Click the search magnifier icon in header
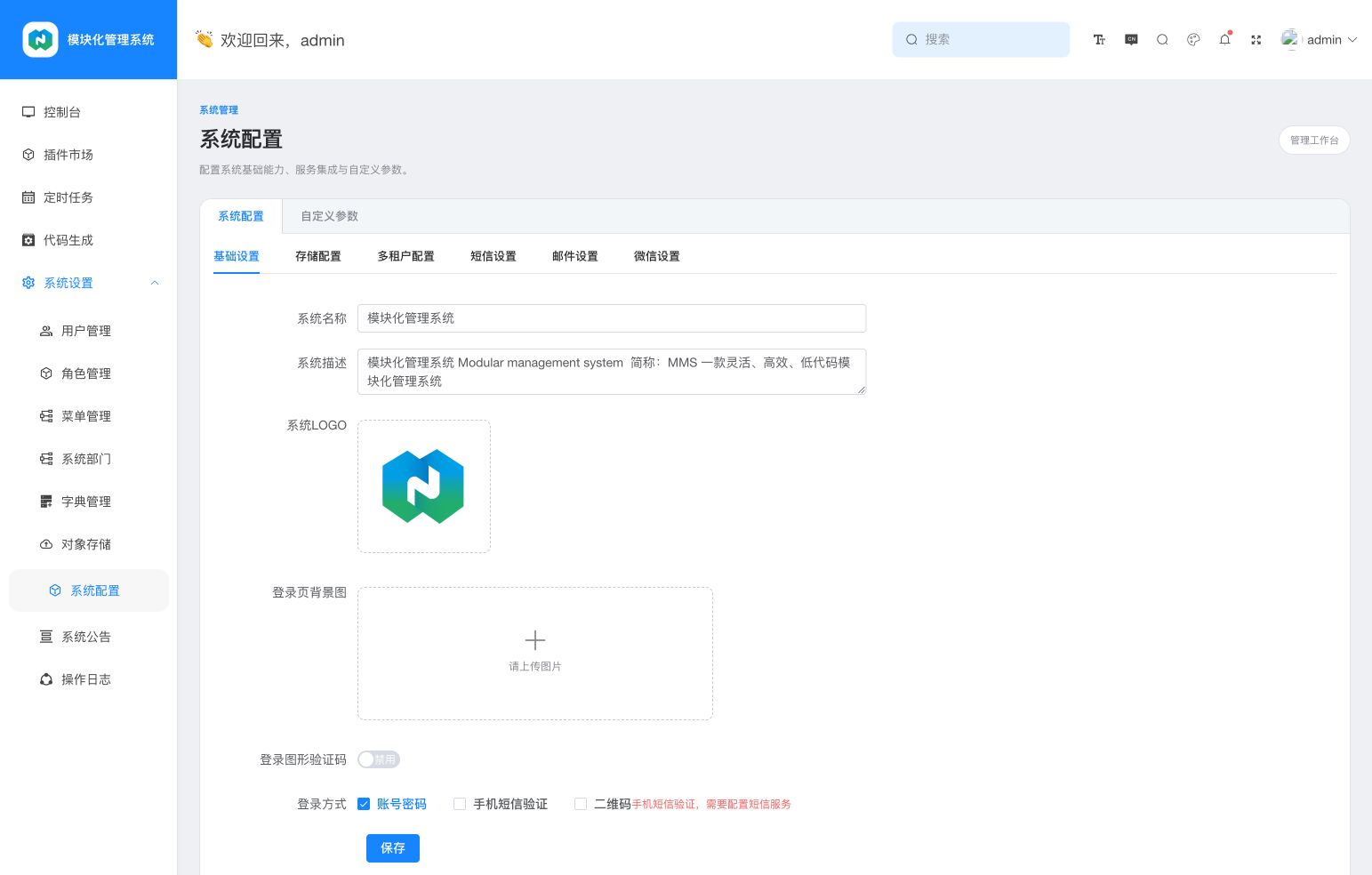 [x=1162, y=40]
